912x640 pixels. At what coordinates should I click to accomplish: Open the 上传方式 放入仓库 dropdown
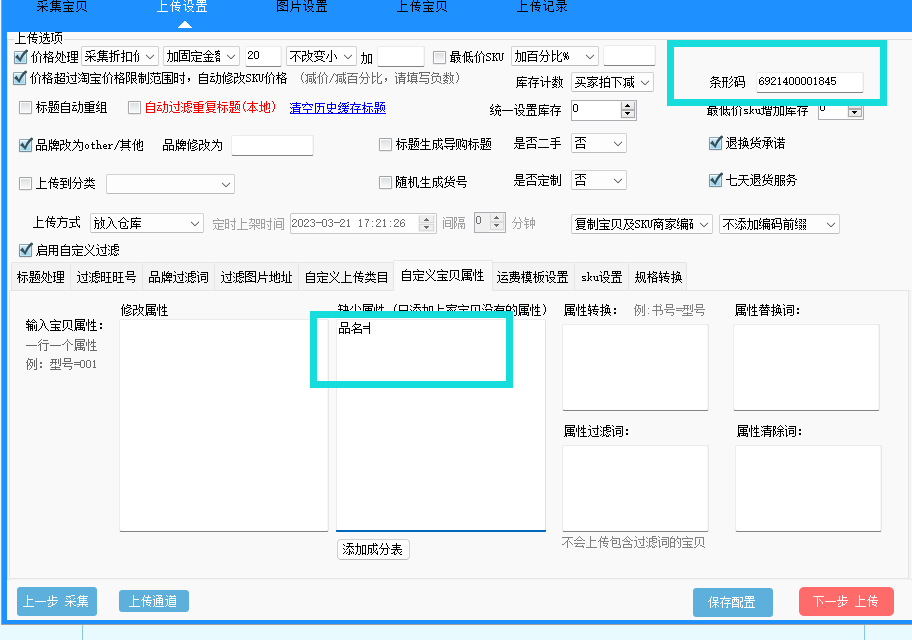(x=147, y=223)
